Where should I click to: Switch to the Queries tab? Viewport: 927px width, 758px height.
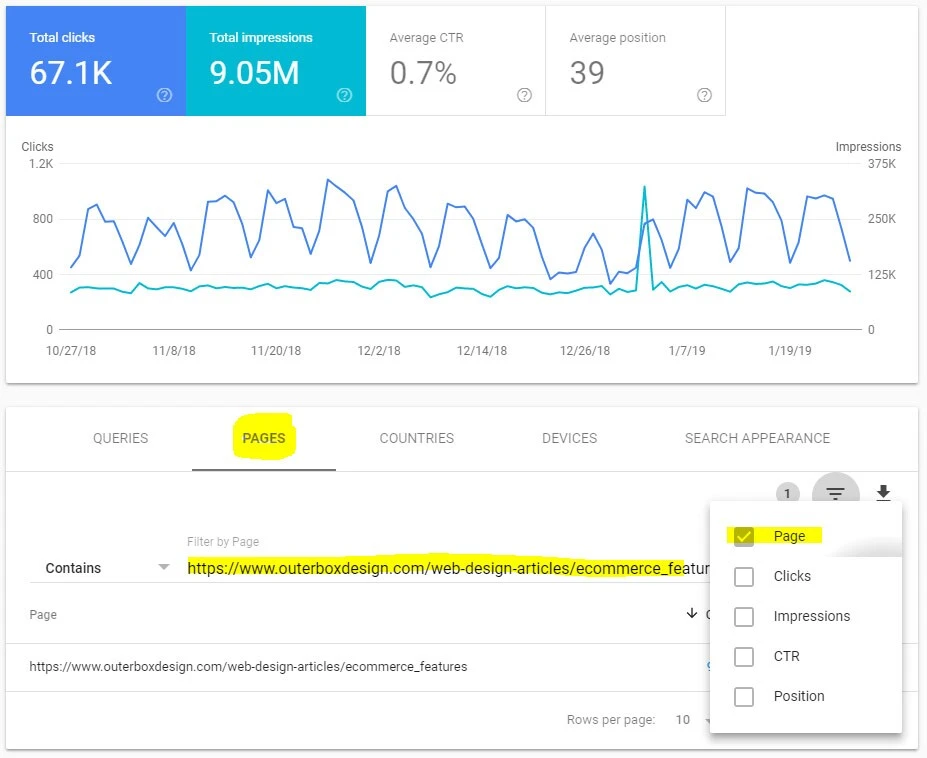pyautogui.click(x=120, y=438)
